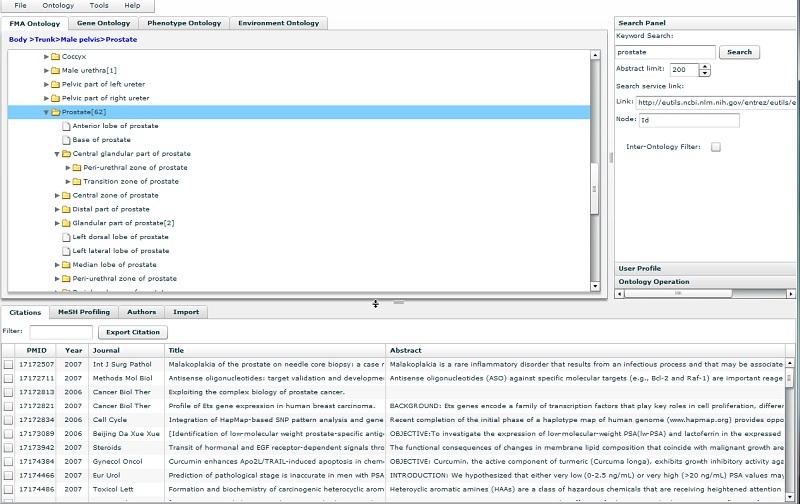Click Central glandular part folder icon
Image resolution: width=800 pixels, height=504 pixels.
(66, 154)
